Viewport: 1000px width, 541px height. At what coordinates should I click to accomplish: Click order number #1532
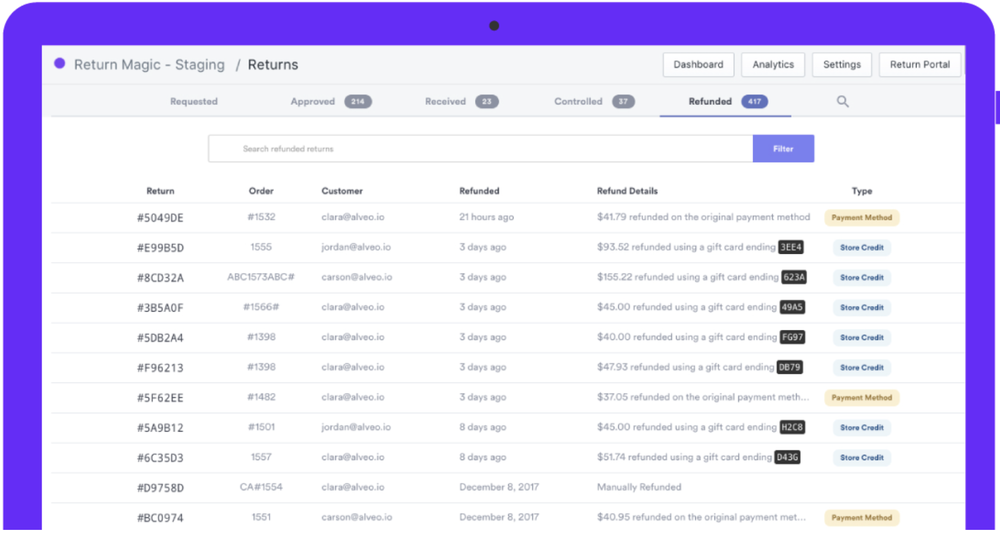coord(261,217)
